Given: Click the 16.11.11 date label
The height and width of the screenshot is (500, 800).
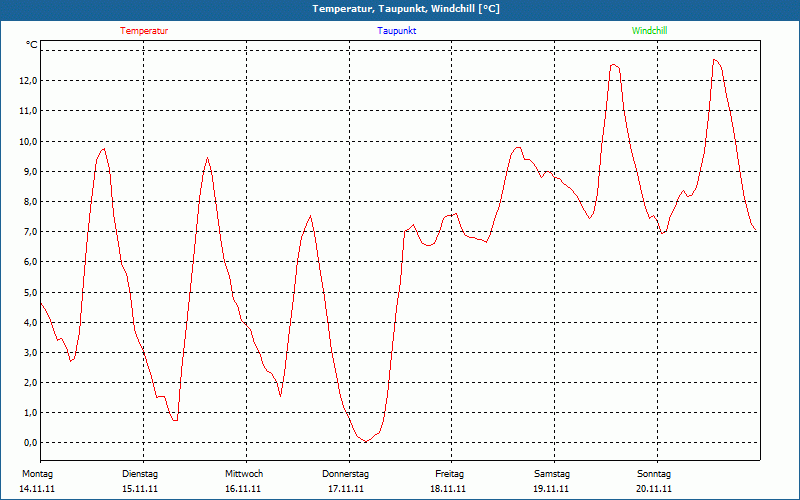Looking at the screenshot, I should [243, 489].
